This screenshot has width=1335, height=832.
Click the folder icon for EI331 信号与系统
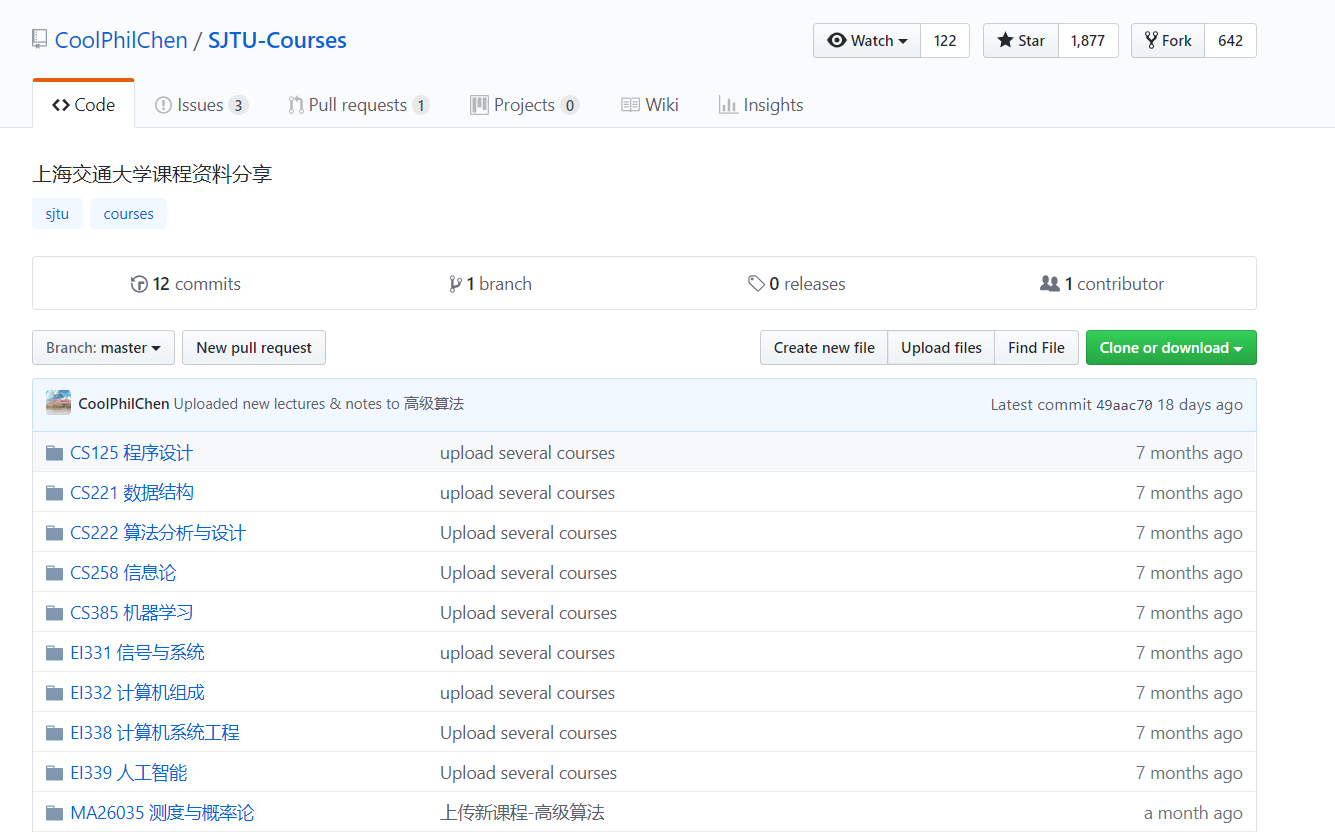tap(54, 653)
